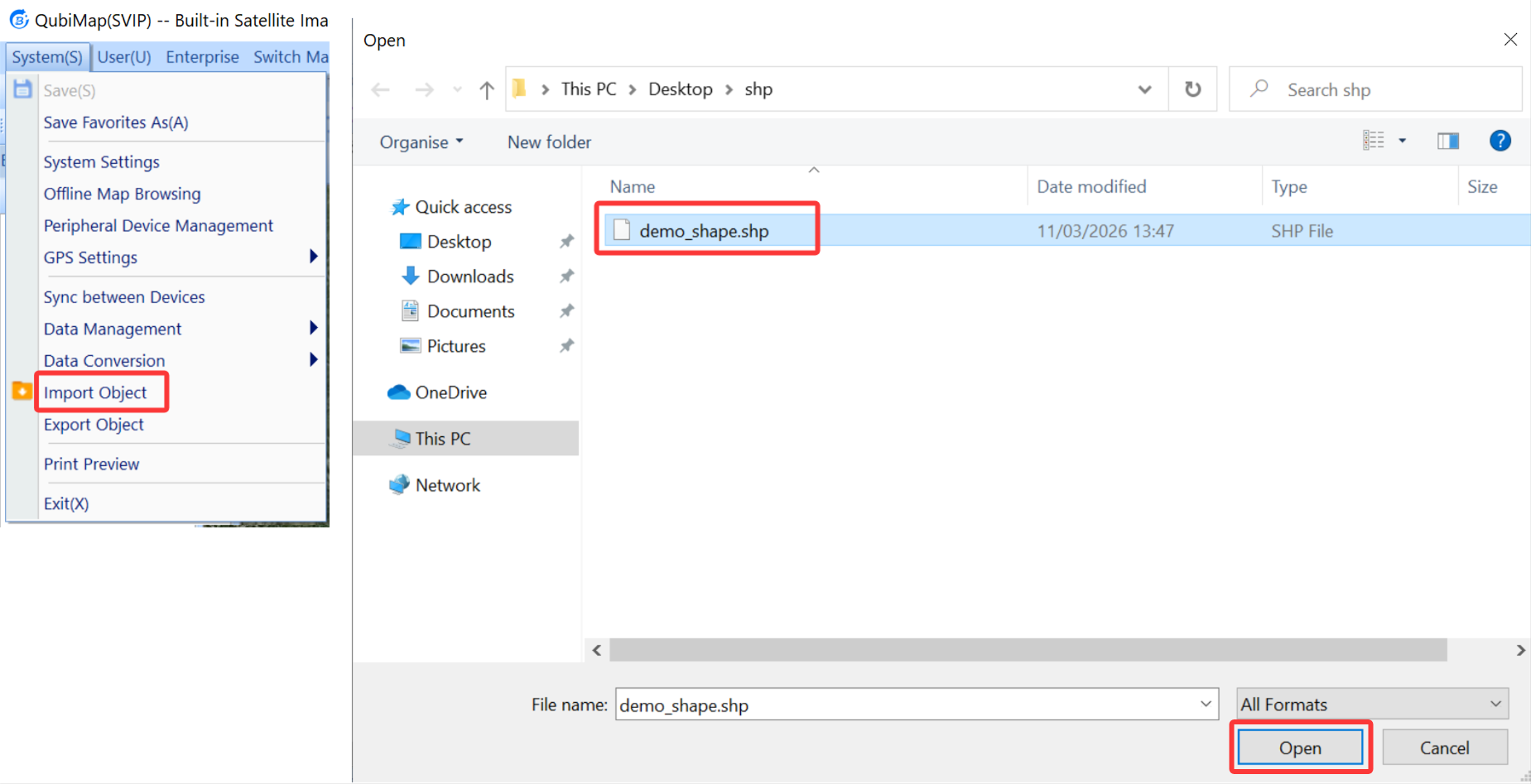The width and height of the screenshot is (1531, 784).
Task: Expand the File name dropdown list
Action: (x=1206, y=705)
